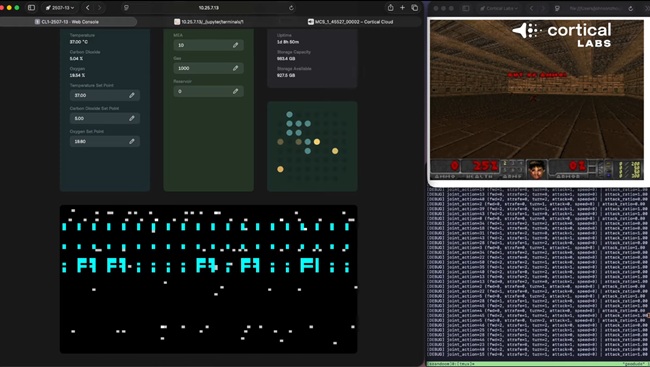Click the spike raster plot panel

[x=209, y=279]
